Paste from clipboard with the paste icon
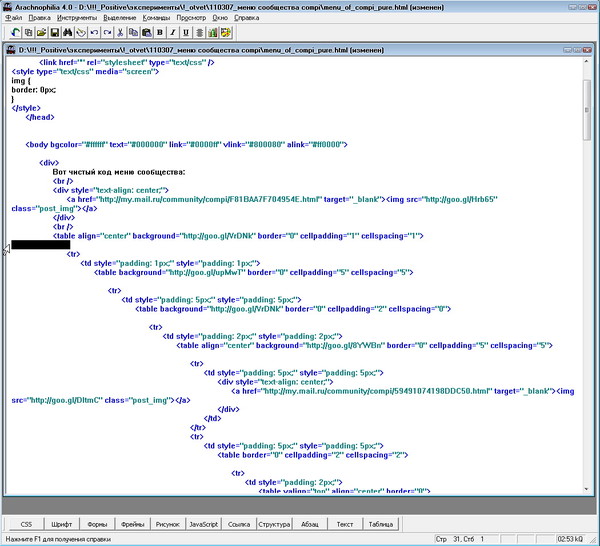 pos(147,33)
